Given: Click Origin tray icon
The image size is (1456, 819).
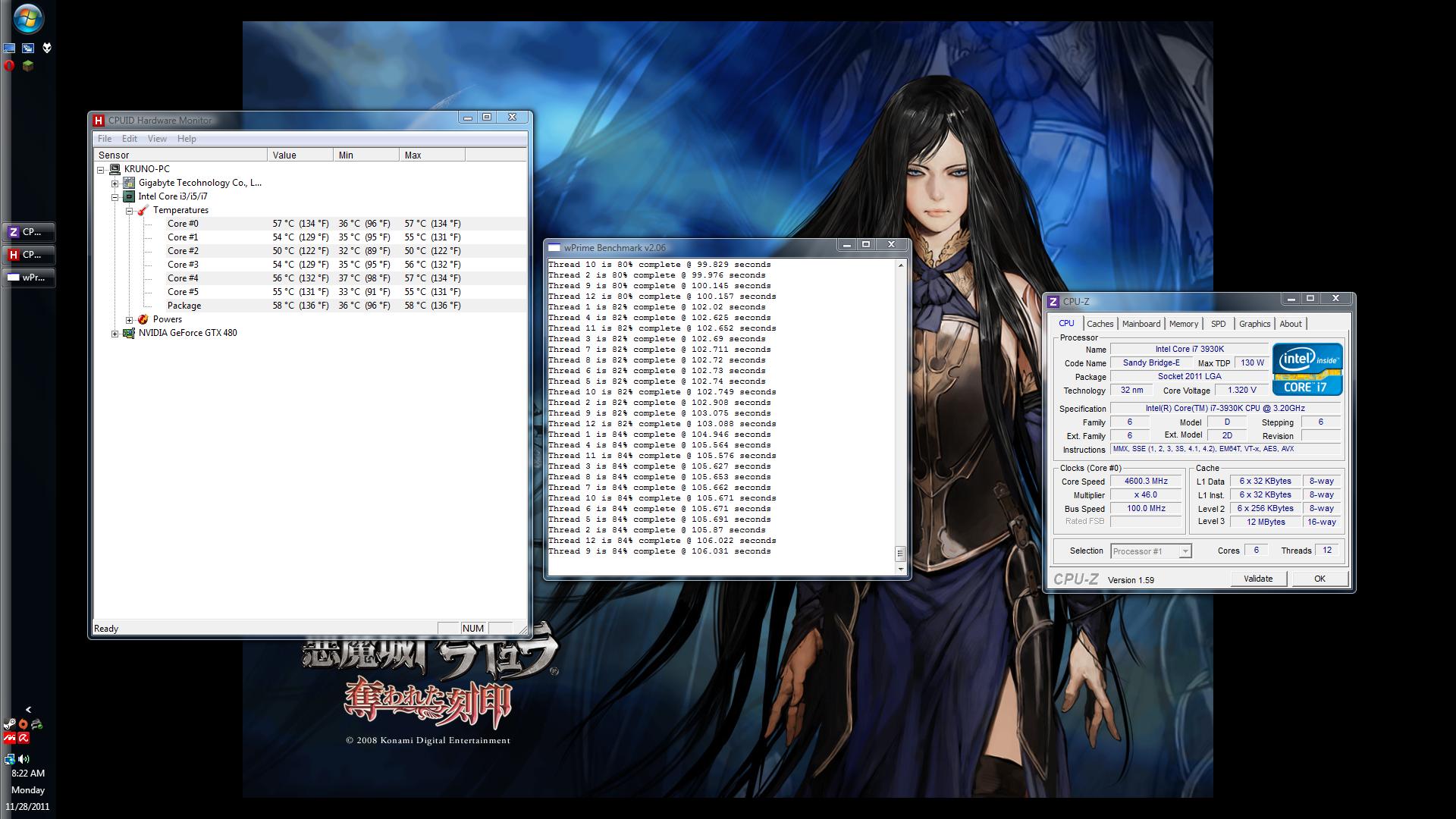Looking at the screenshot, I should click(x=24, y=724).
